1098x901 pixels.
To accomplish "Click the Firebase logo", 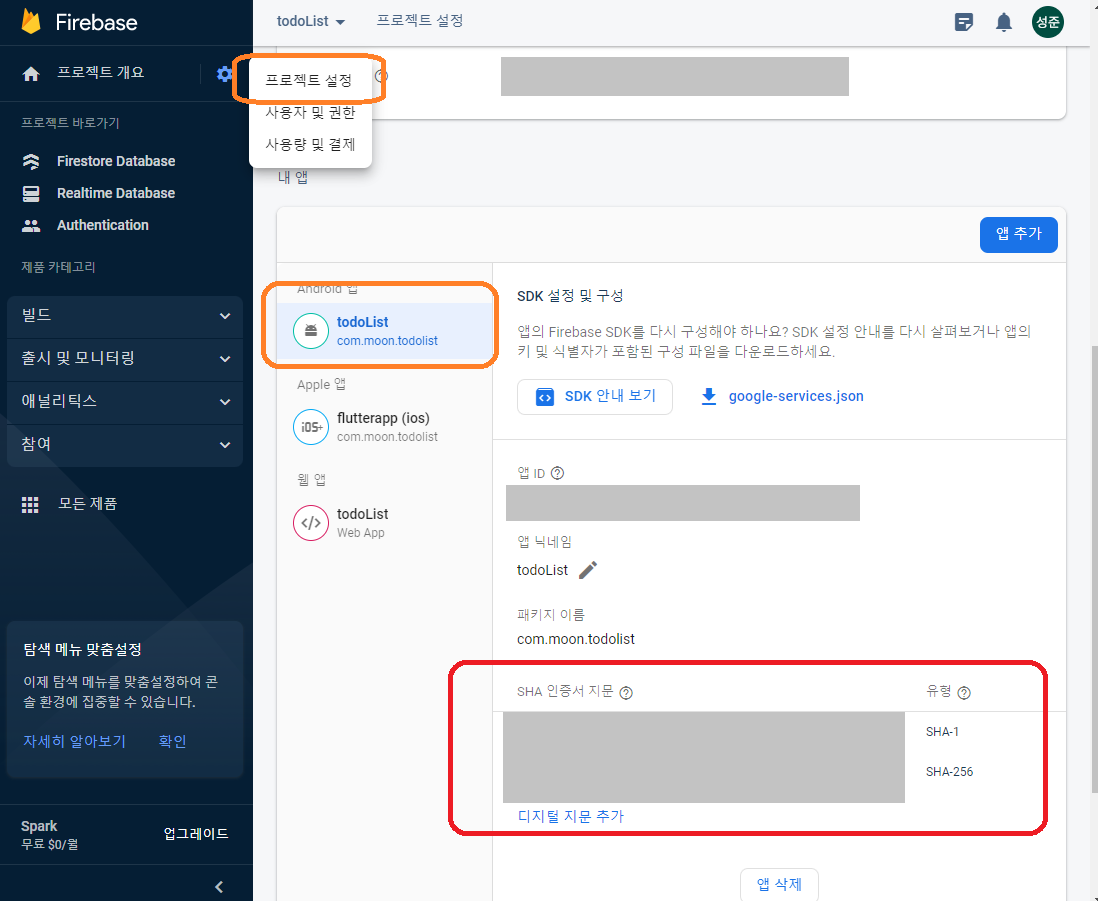I will 79,22.
